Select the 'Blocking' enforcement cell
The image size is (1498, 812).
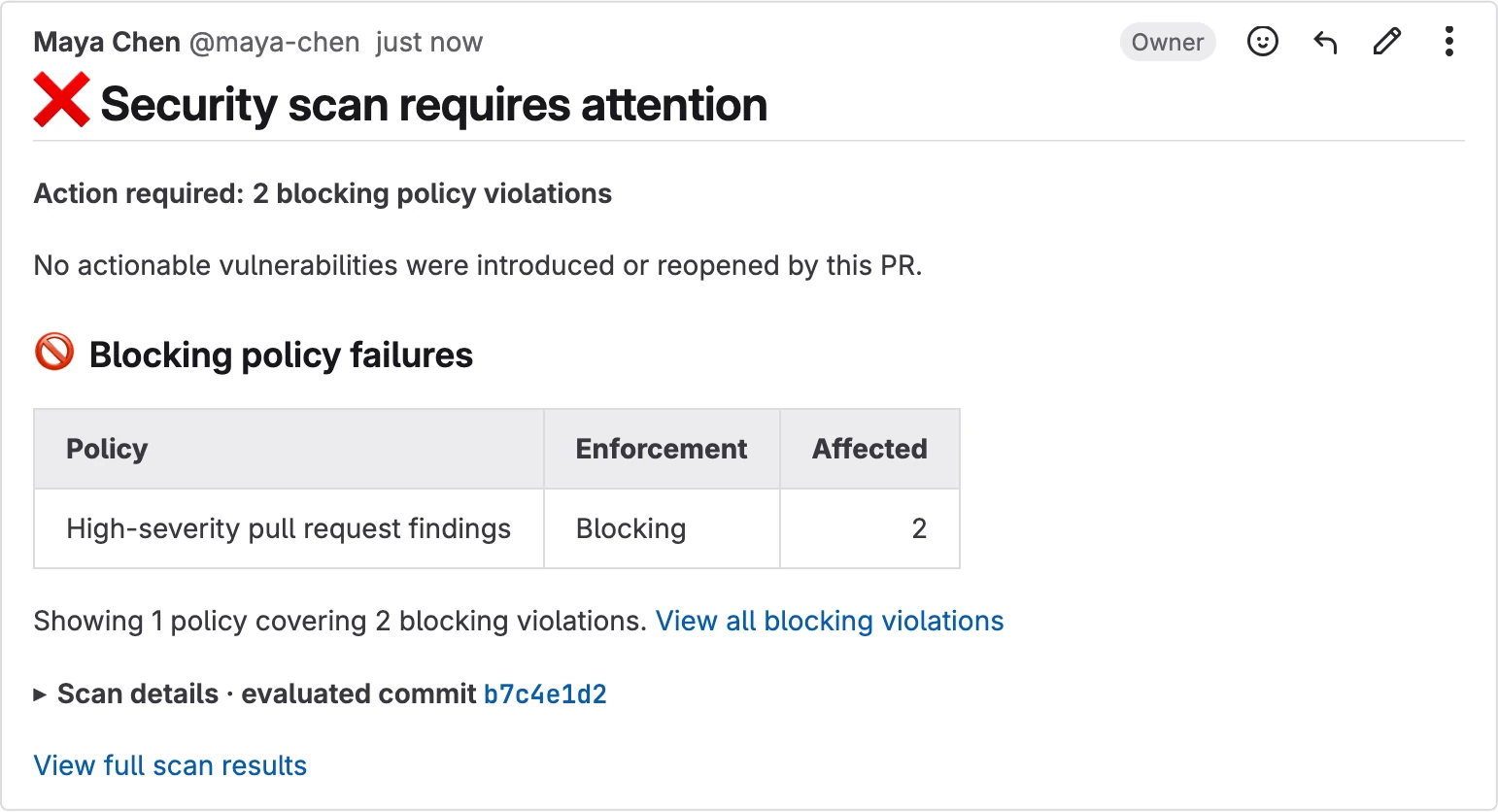coord(662,528)
